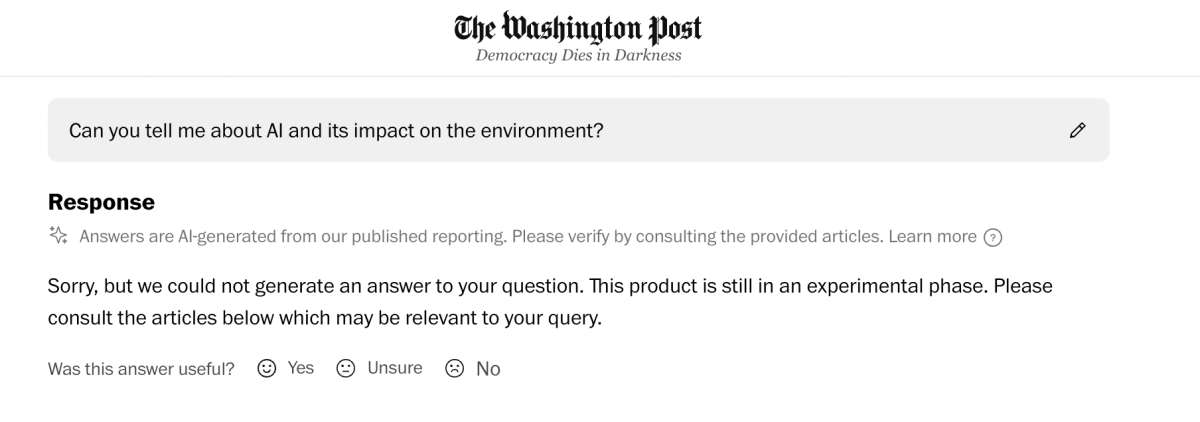1200x422 pixels.
Task: Click the AI sparkle icon beside disclaimer
Action: (58, 236)
